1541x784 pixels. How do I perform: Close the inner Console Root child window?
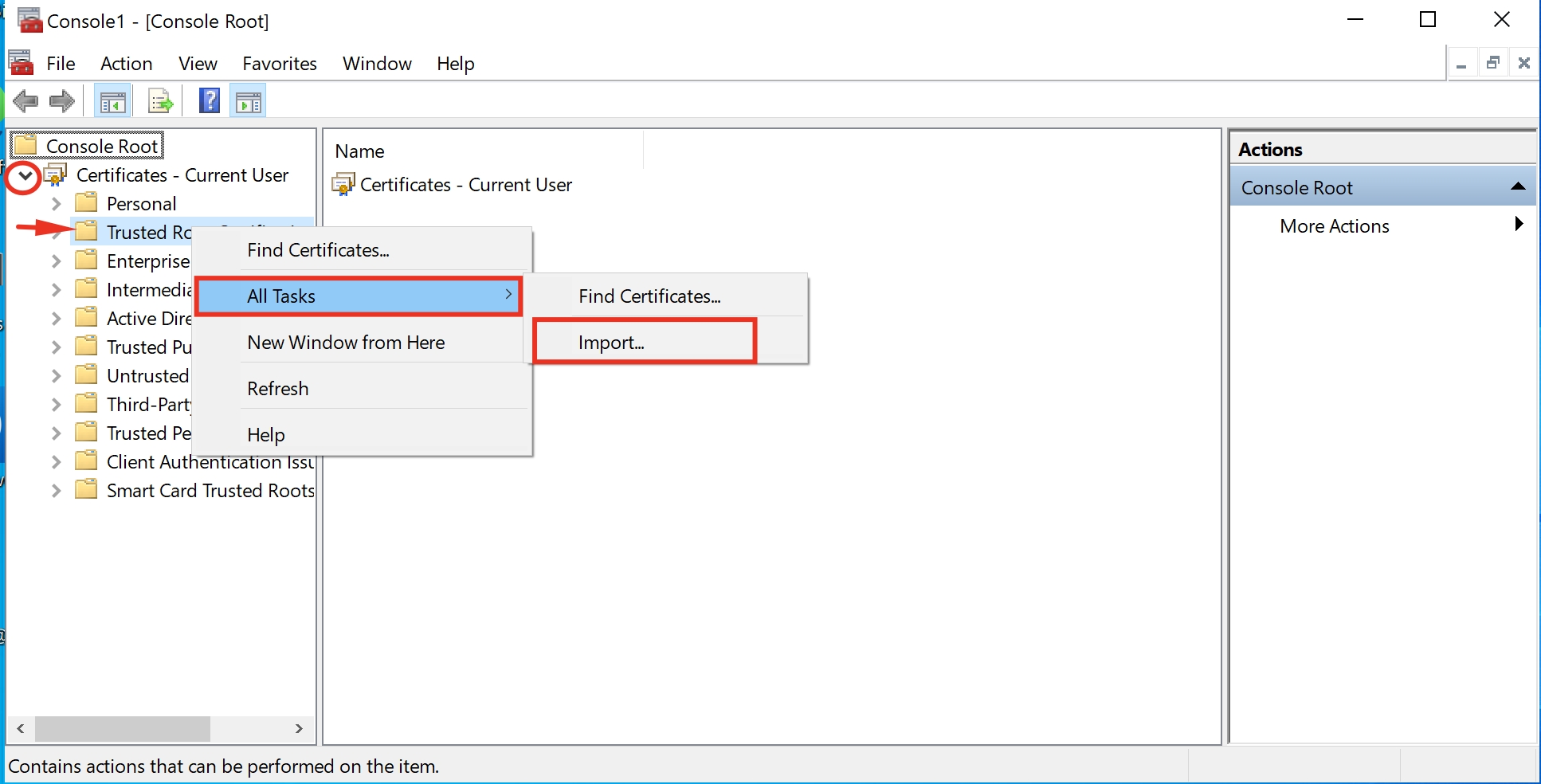1523,63
